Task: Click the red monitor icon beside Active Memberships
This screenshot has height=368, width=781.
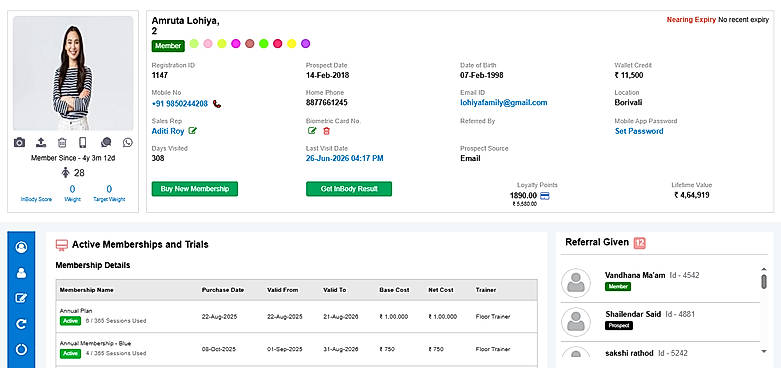Action: click(62, 245)
